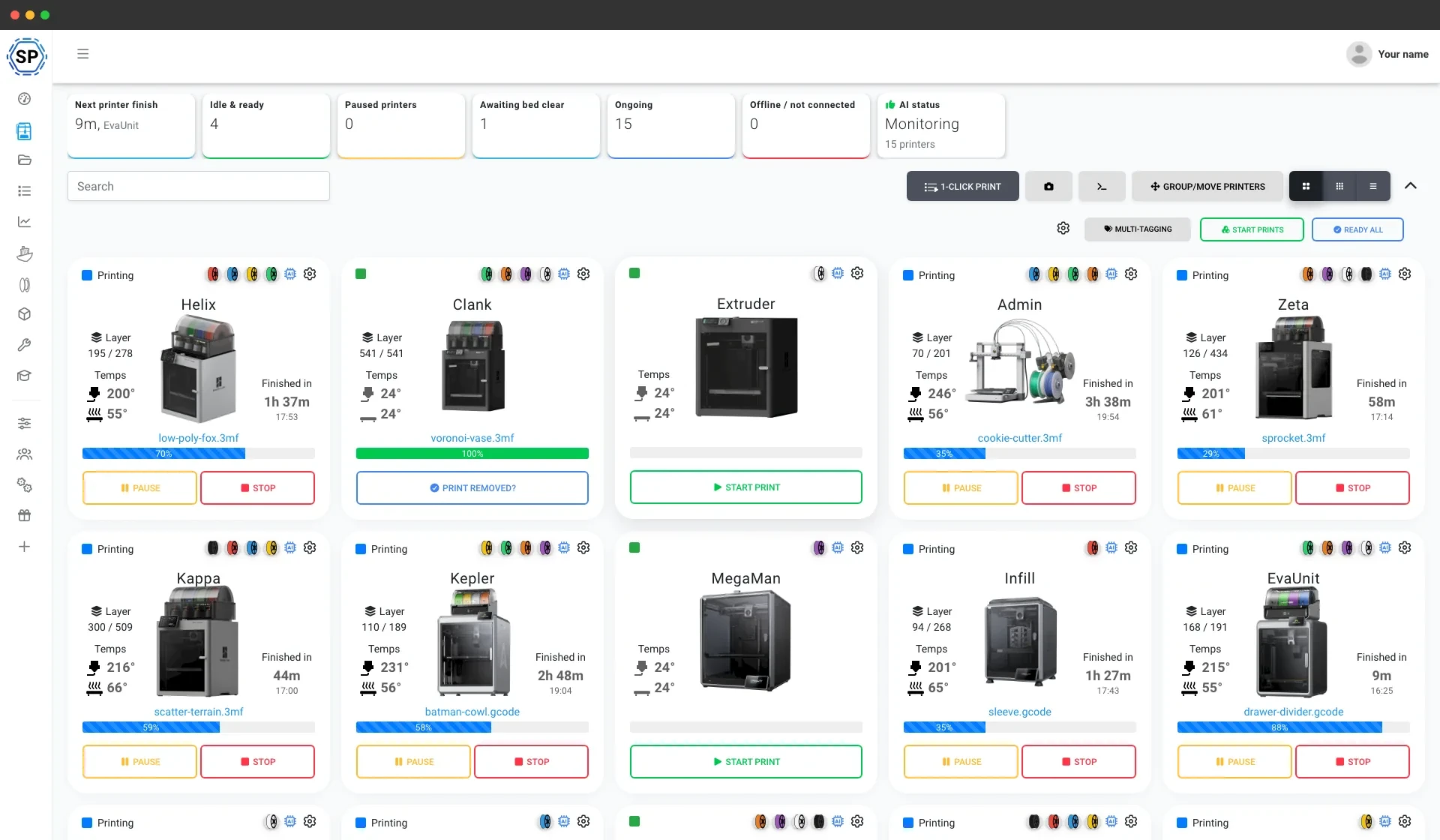The height and width of the screenshot is (840, 1440).
Task: Pause the Helix printer job
Action: pyautogui.click(x=140, y=487)
